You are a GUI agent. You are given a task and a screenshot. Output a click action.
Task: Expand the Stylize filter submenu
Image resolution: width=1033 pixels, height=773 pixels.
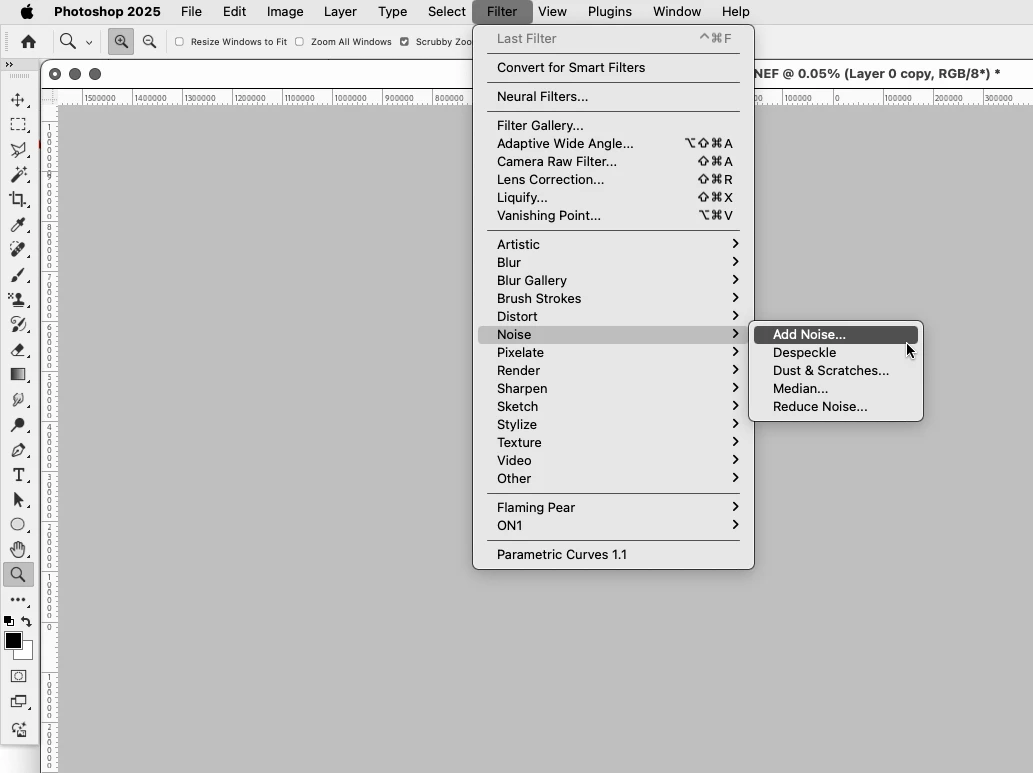[x=613, y=424]
